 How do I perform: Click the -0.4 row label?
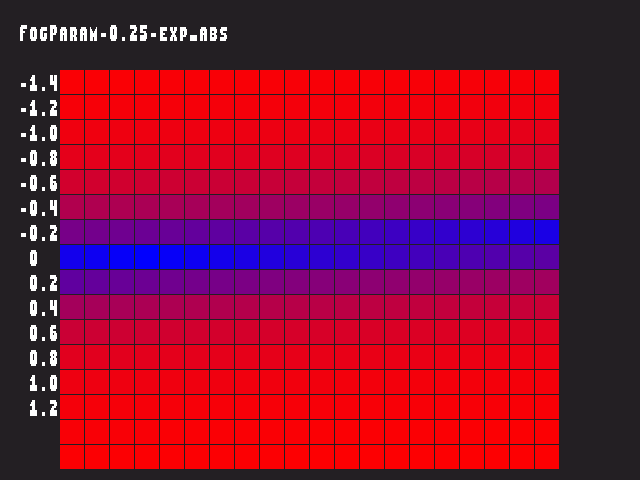pyautogui.click(x=39, y=208)
